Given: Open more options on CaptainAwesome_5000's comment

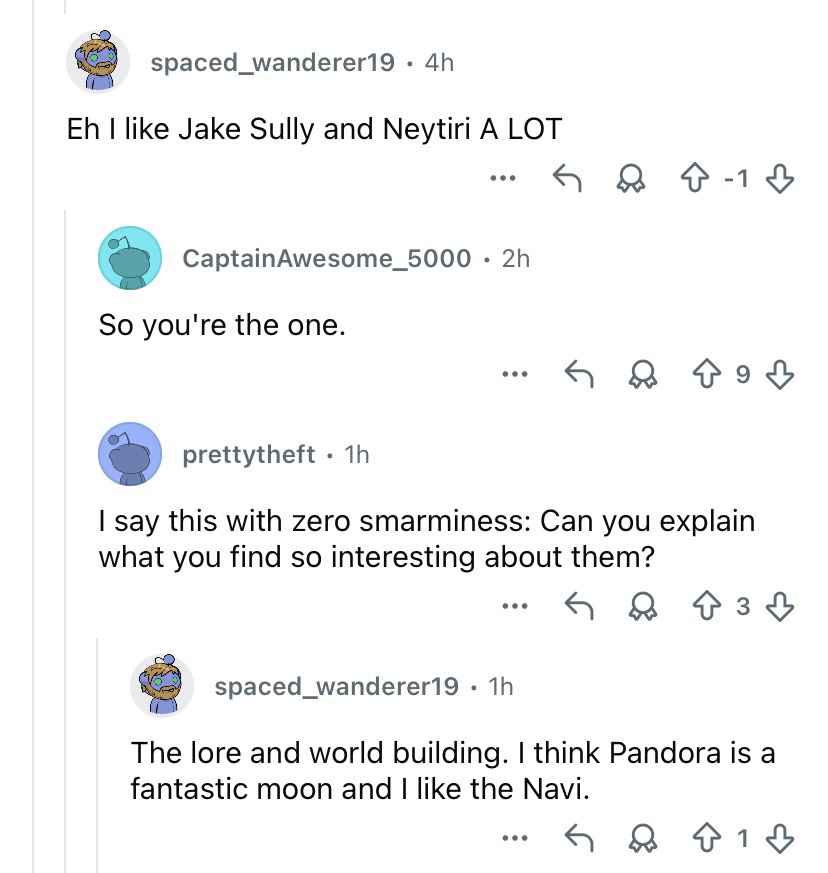Looking at the screenshot, I should [x=514, y=376].
